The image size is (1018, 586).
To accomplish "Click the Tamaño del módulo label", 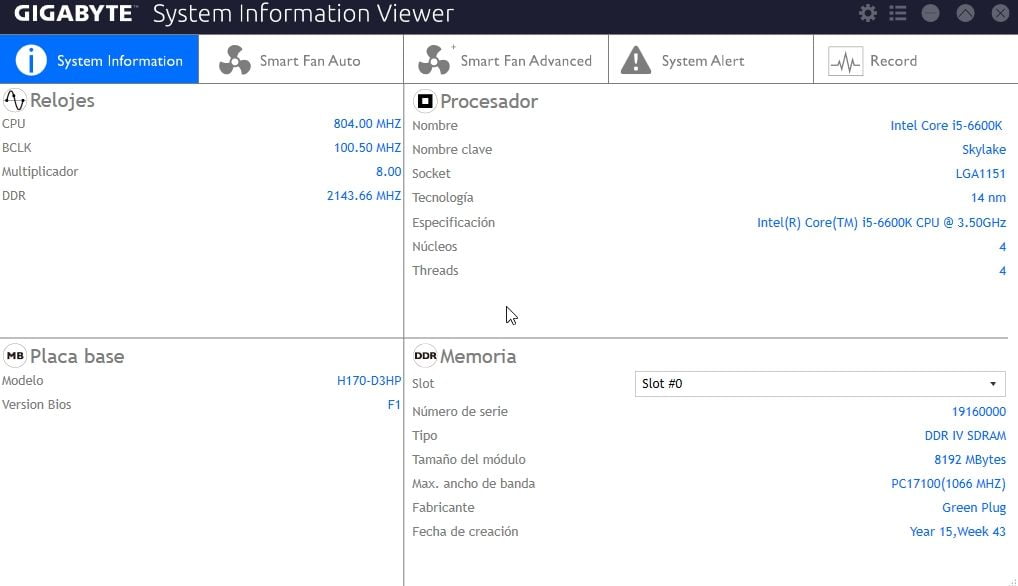I will tap(469, 459).
